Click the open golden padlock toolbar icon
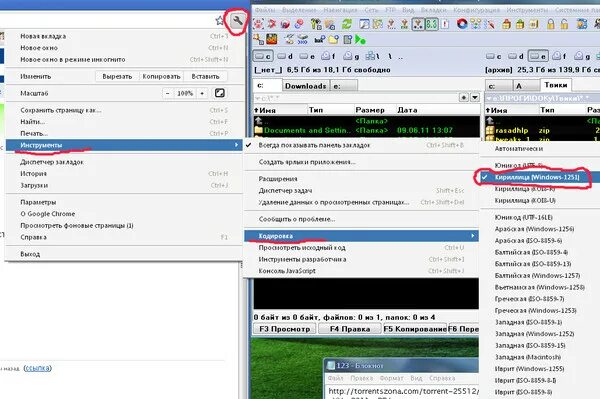The width and height of the screenshot is (600, 399). [x=564, y=24]
